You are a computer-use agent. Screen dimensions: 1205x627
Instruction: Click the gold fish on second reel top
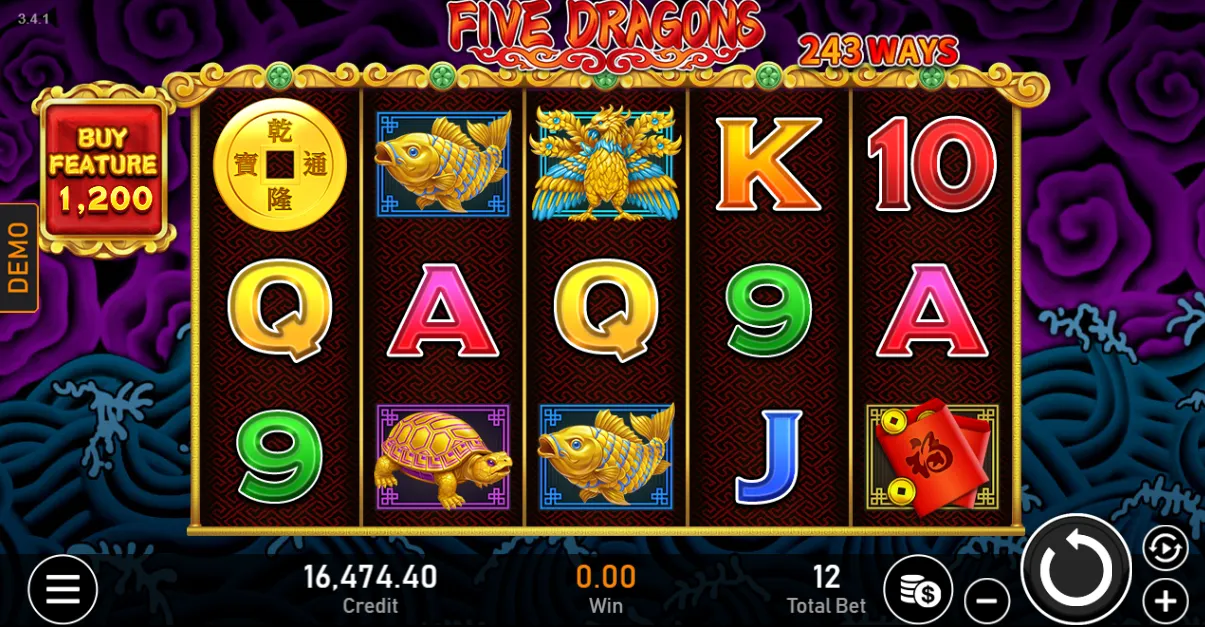tap(443, 162)
